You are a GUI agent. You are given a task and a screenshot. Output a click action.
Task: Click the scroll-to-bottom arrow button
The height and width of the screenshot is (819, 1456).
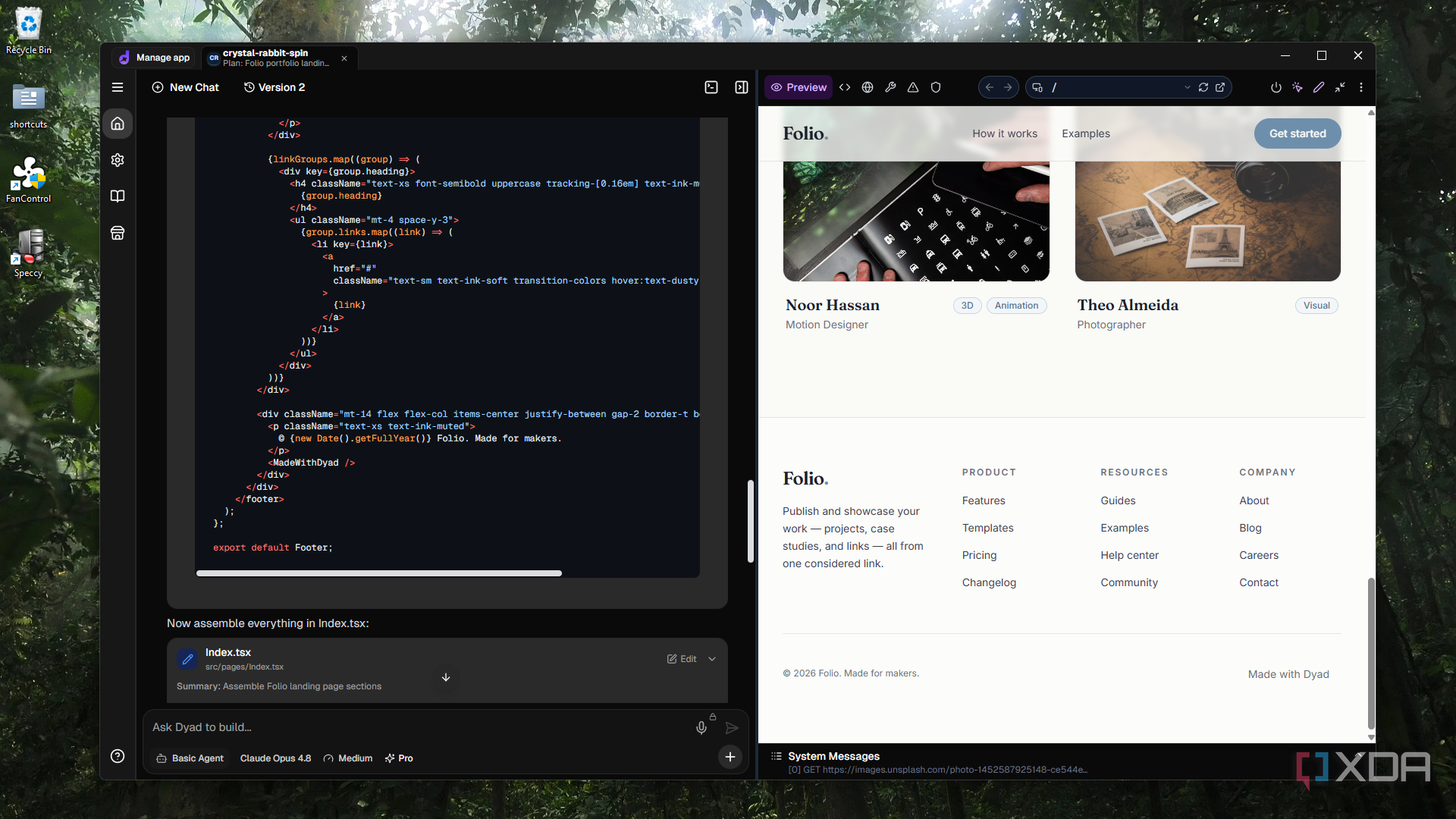pyautogui.click(x=446, y=677)
